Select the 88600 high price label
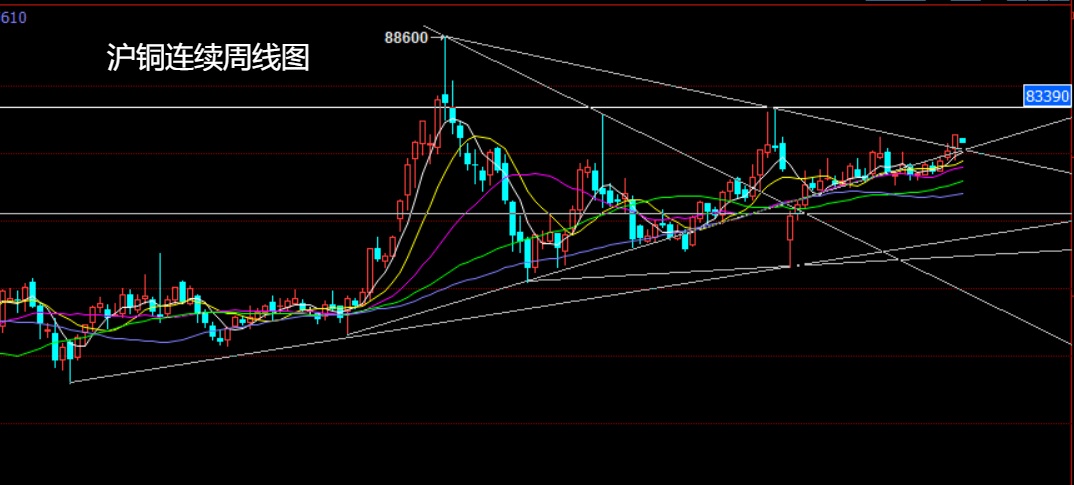The width and height of the screenshot is (1074, 485). point(406,38)
